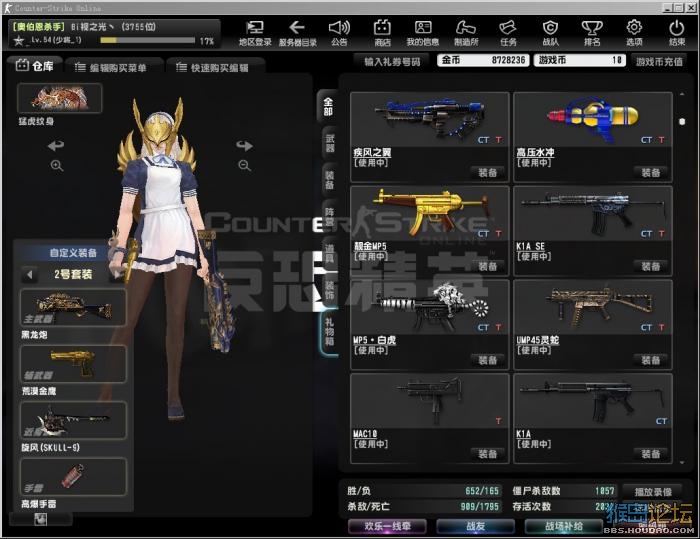Select the 全部 all-items category tab

(x=328, y=107)
